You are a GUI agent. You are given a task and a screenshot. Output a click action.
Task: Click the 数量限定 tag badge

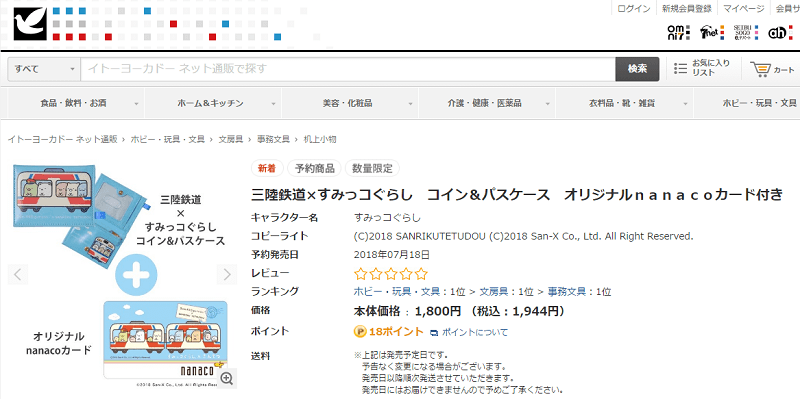tap(372, 168)
